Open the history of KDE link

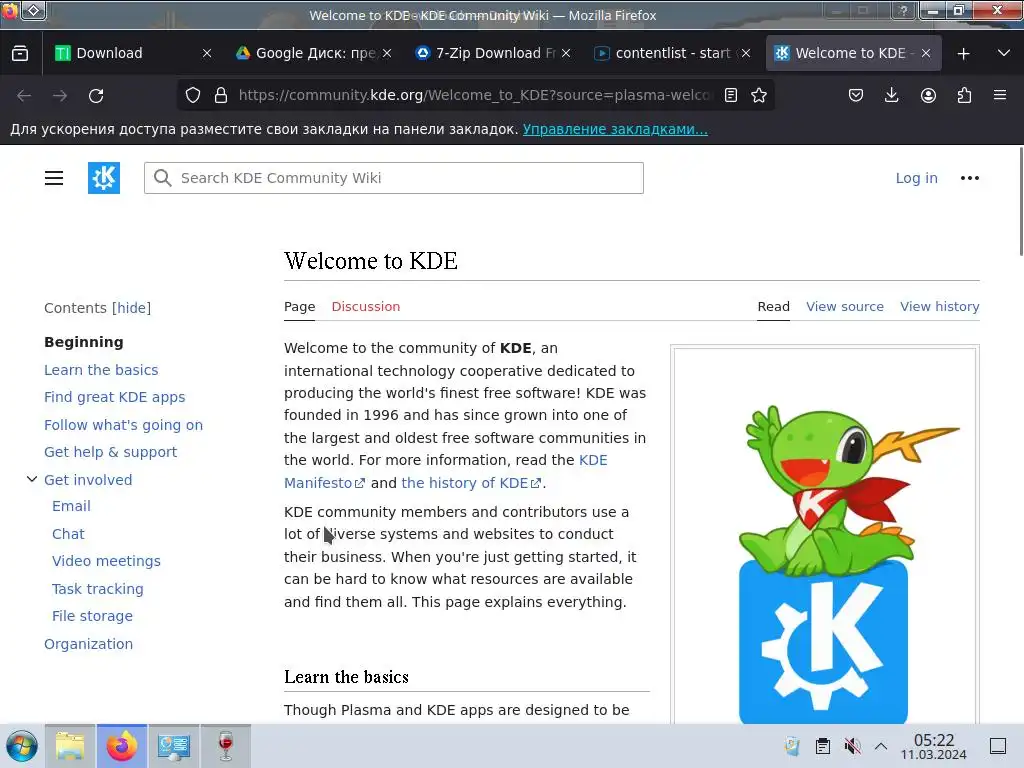point(471,483)
